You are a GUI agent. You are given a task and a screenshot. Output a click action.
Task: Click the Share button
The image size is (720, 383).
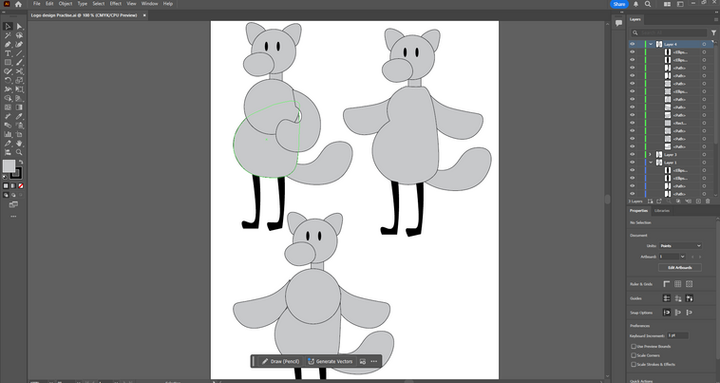[x=619, y=4]
